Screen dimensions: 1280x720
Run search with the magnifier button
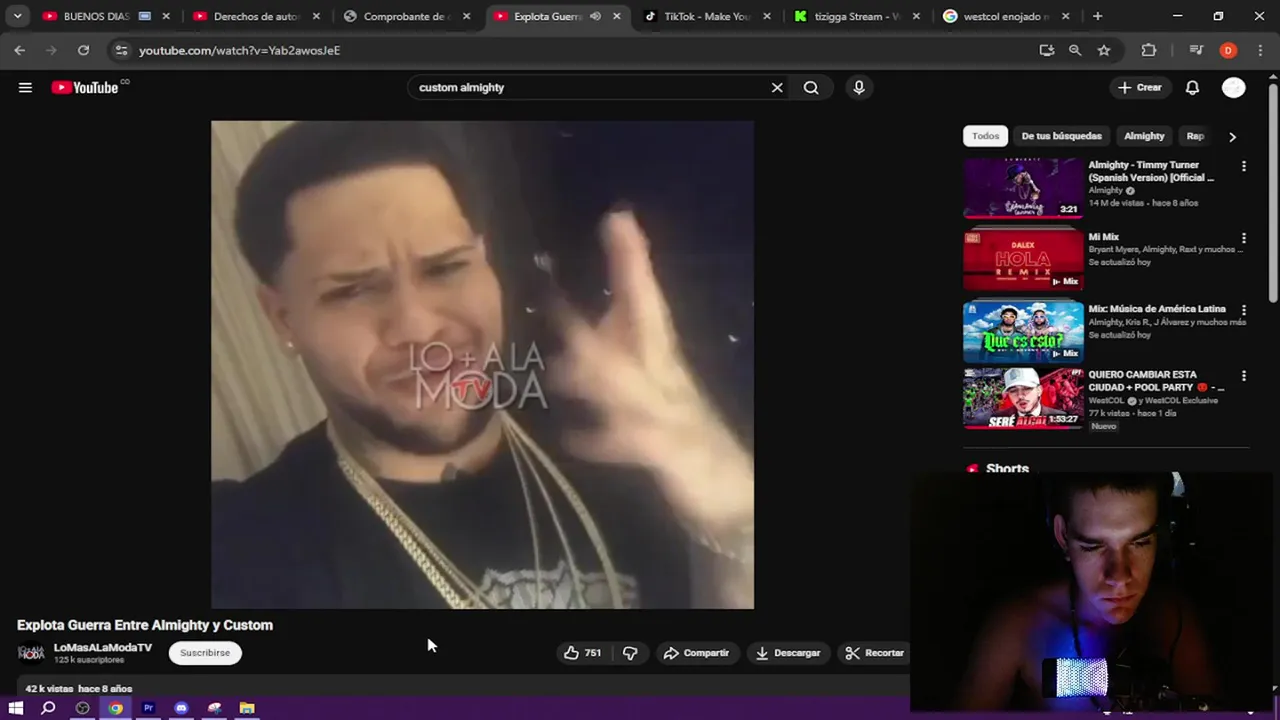coord(811,87)
